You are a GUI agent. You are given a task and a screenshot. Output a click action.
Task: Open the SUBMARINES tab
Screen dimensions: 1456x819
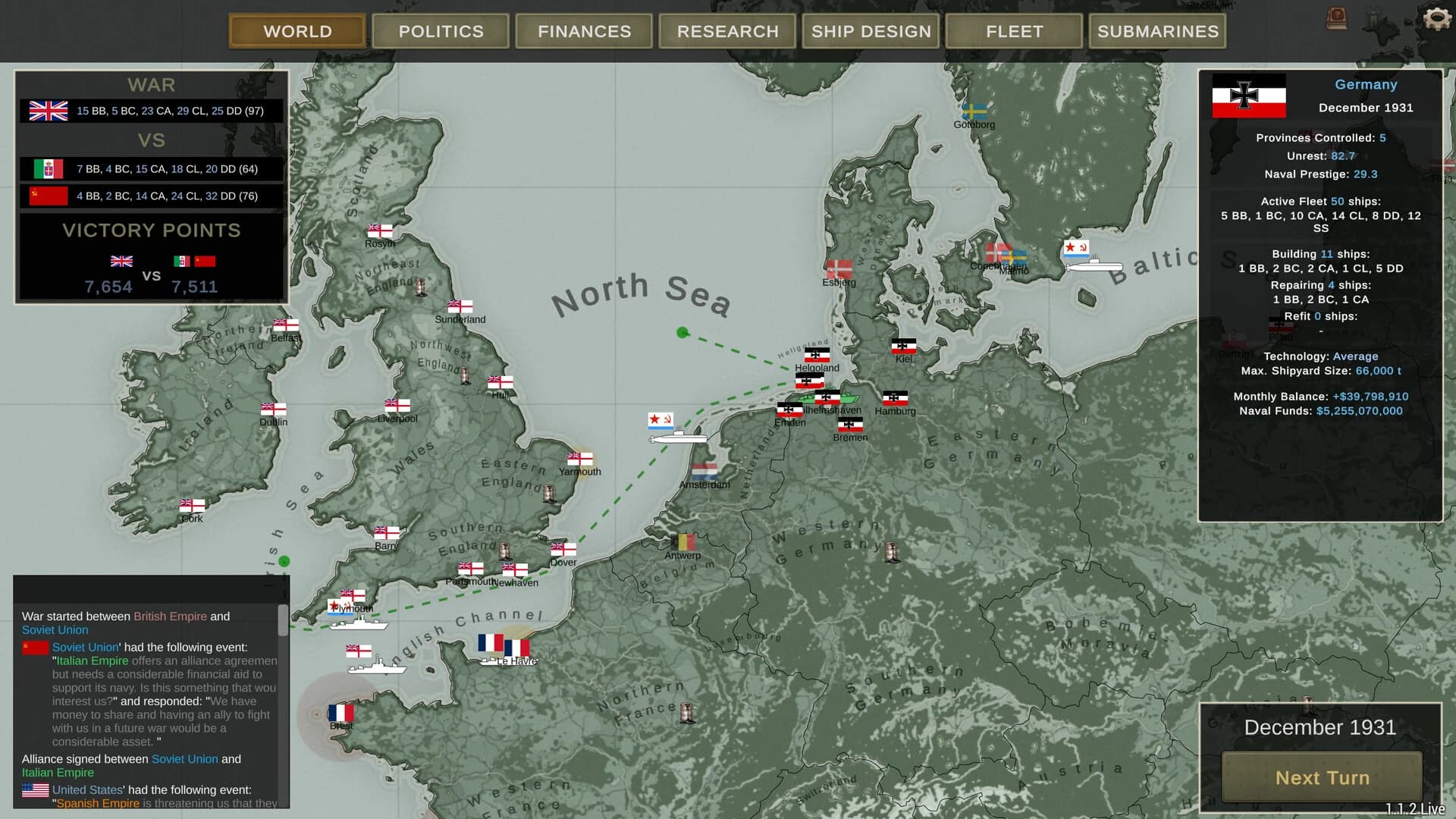pos(1158,31)
